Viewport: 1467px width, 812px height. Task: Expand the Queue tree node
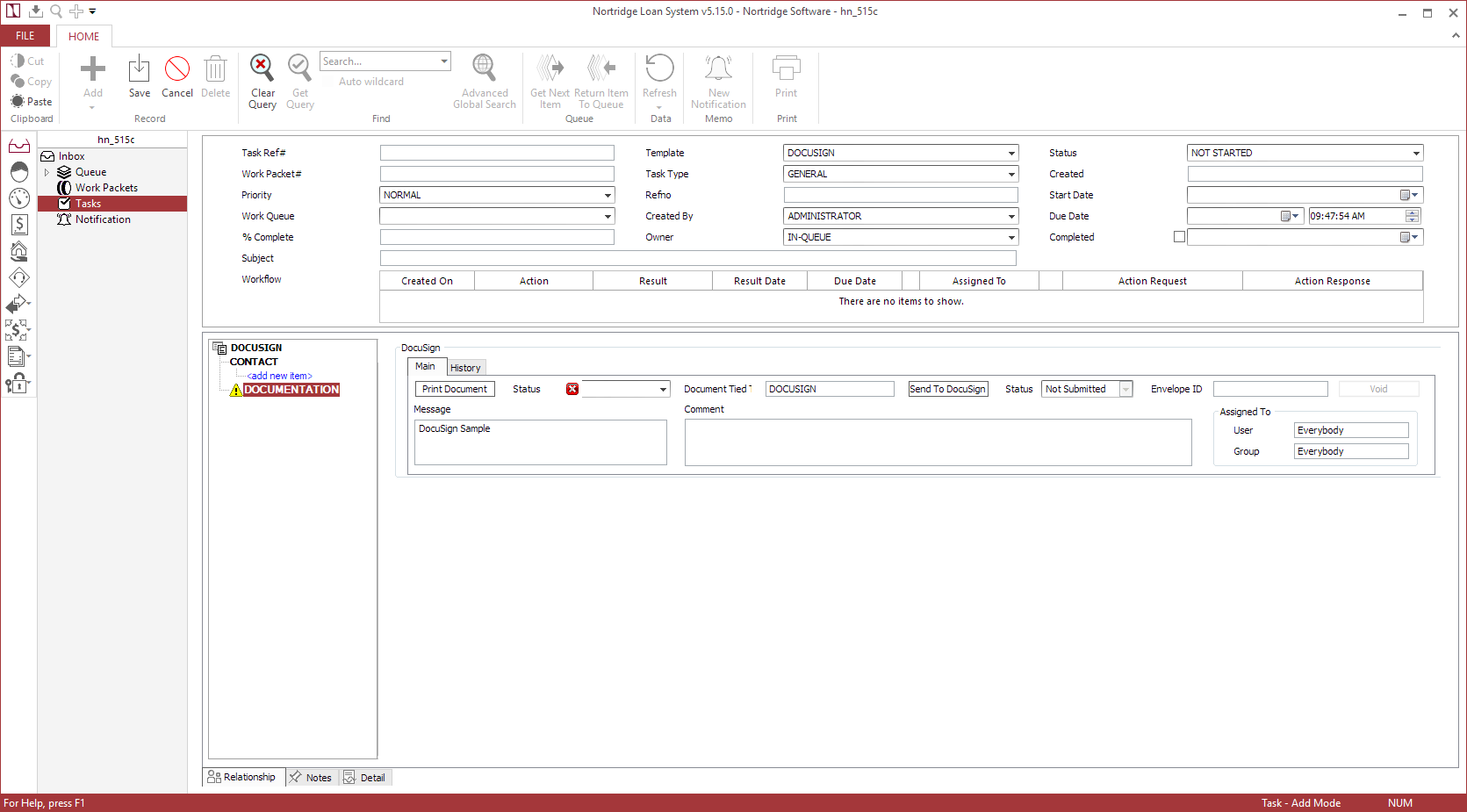47,172
